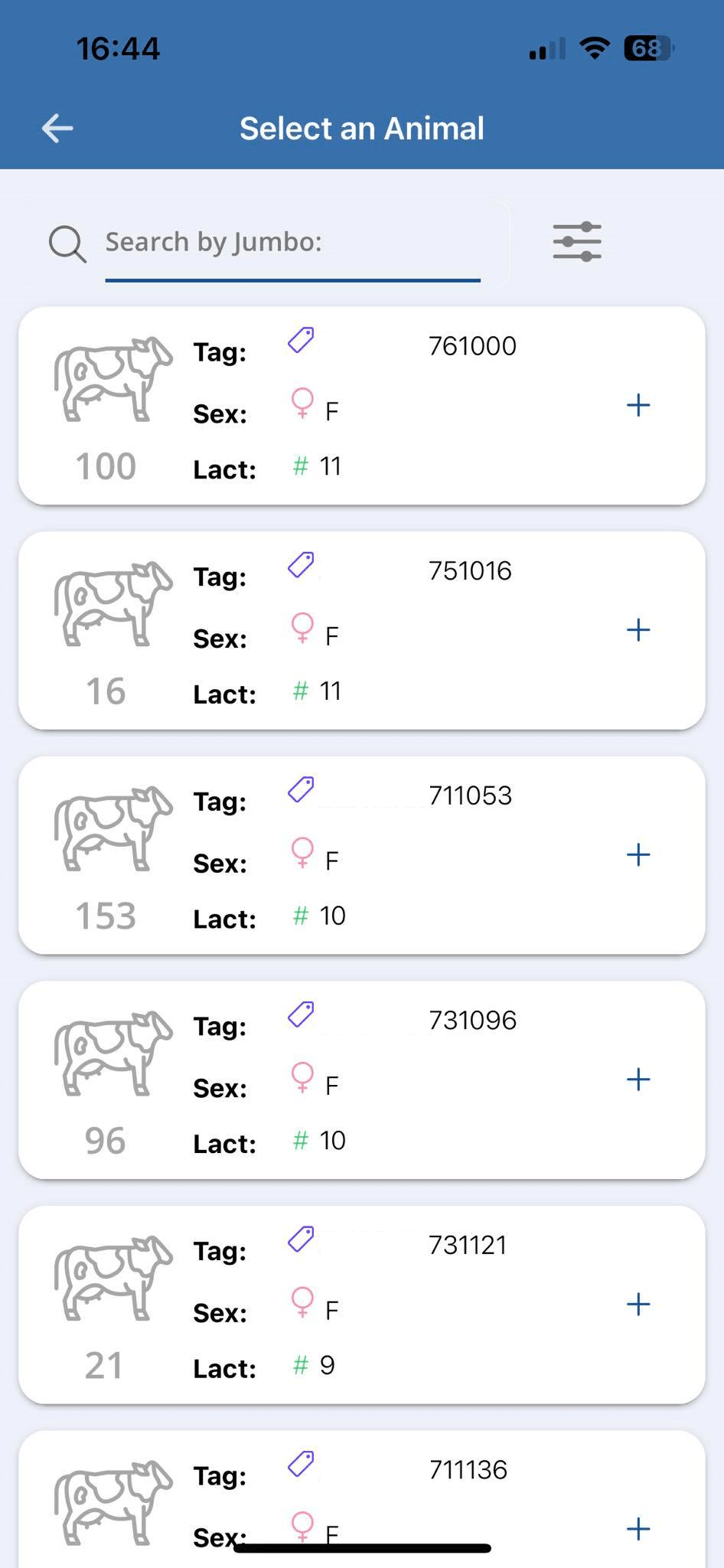Add animal with tag 711136

[x=638, y=1529]
